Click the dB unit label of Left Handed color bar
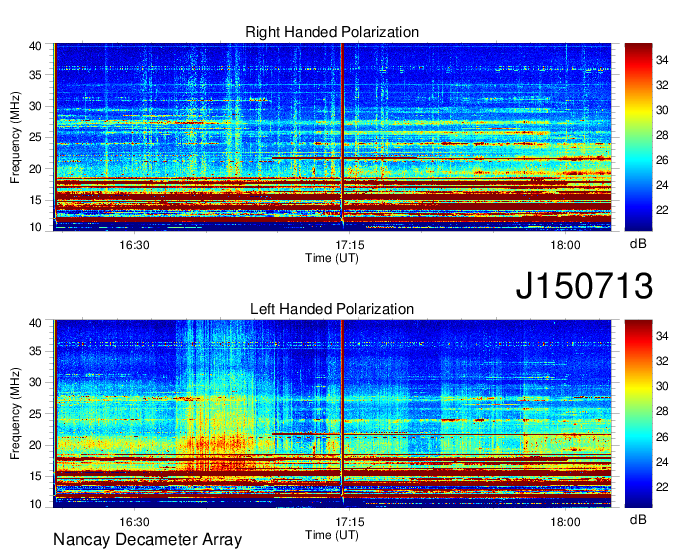Image resolution: width=680 pixels, height=552 pixels. [x=638, y=519]
